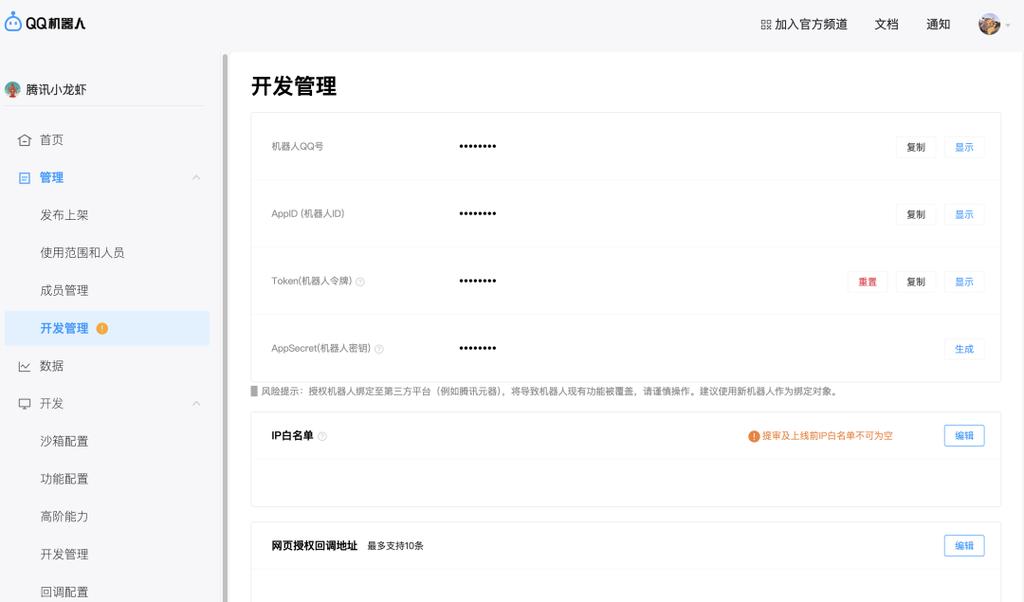
Task: Click the orange alert icon beside sidebar 开发管理
Action: (x=104, y=328)
